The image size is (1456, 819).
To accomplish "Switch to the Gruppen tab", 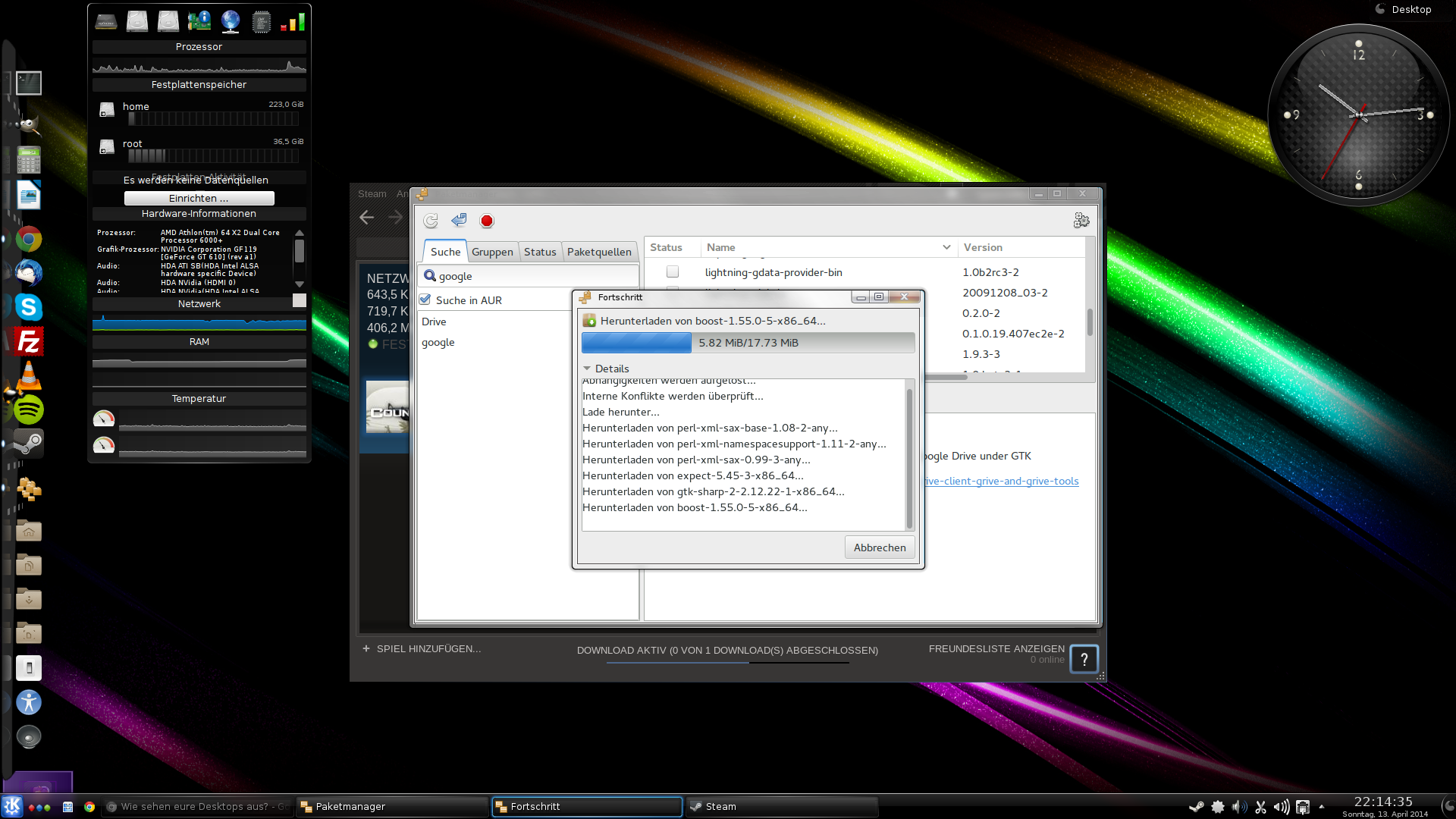I will pos(492,252).
